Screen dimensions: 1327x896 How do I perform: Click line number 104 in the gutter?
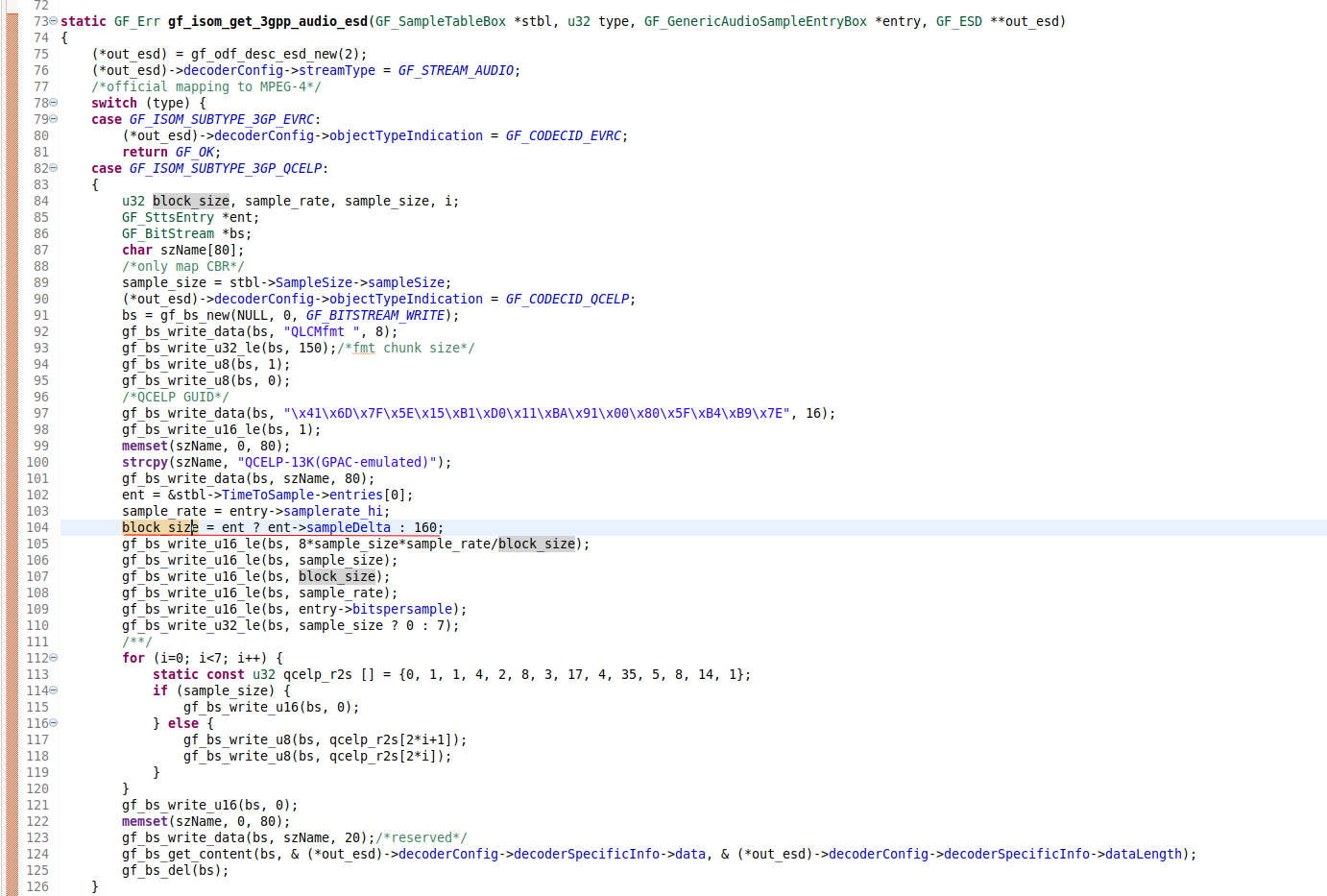tap(37, 527)
